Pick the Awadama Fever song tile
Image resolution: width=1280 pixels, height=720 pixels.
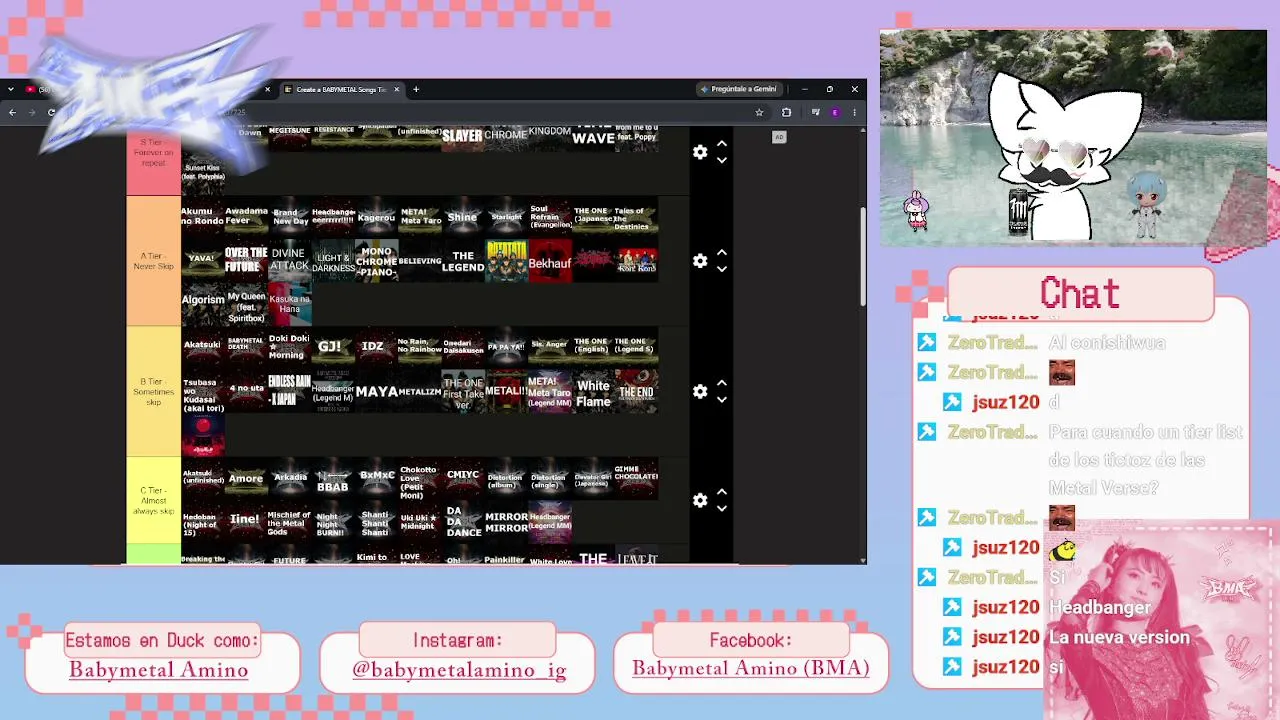click(246, 217)
